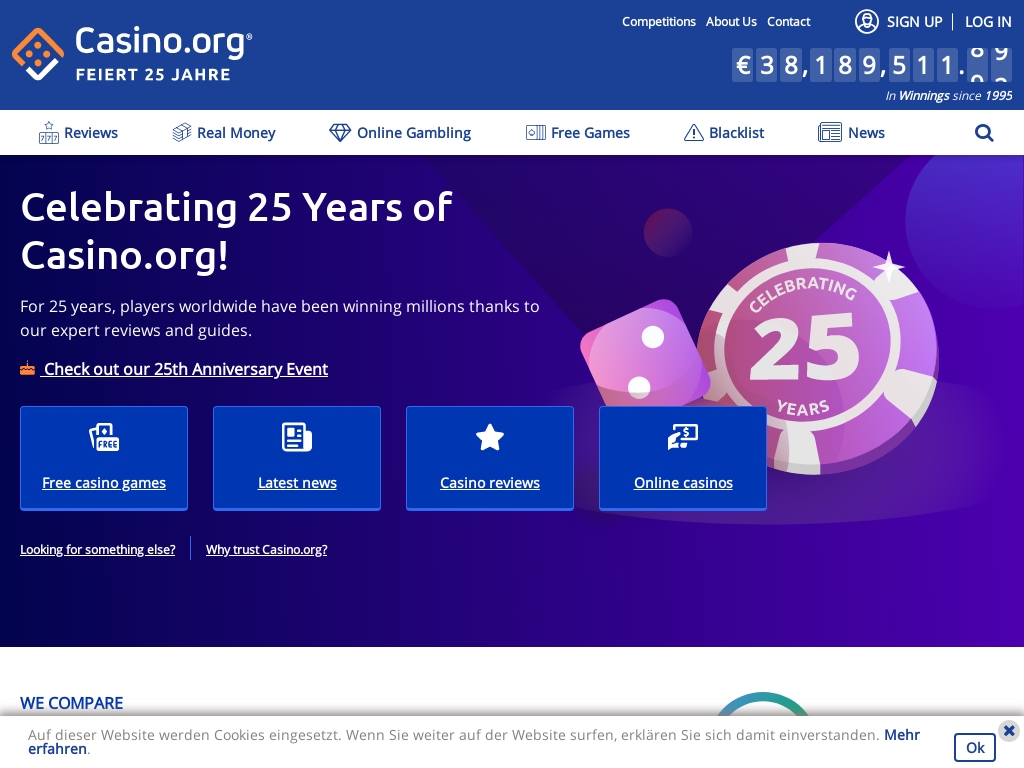Viewport: 1024px width, 768px height.
Task: Click Looking for something else?
Action: [x=98, y=549]
